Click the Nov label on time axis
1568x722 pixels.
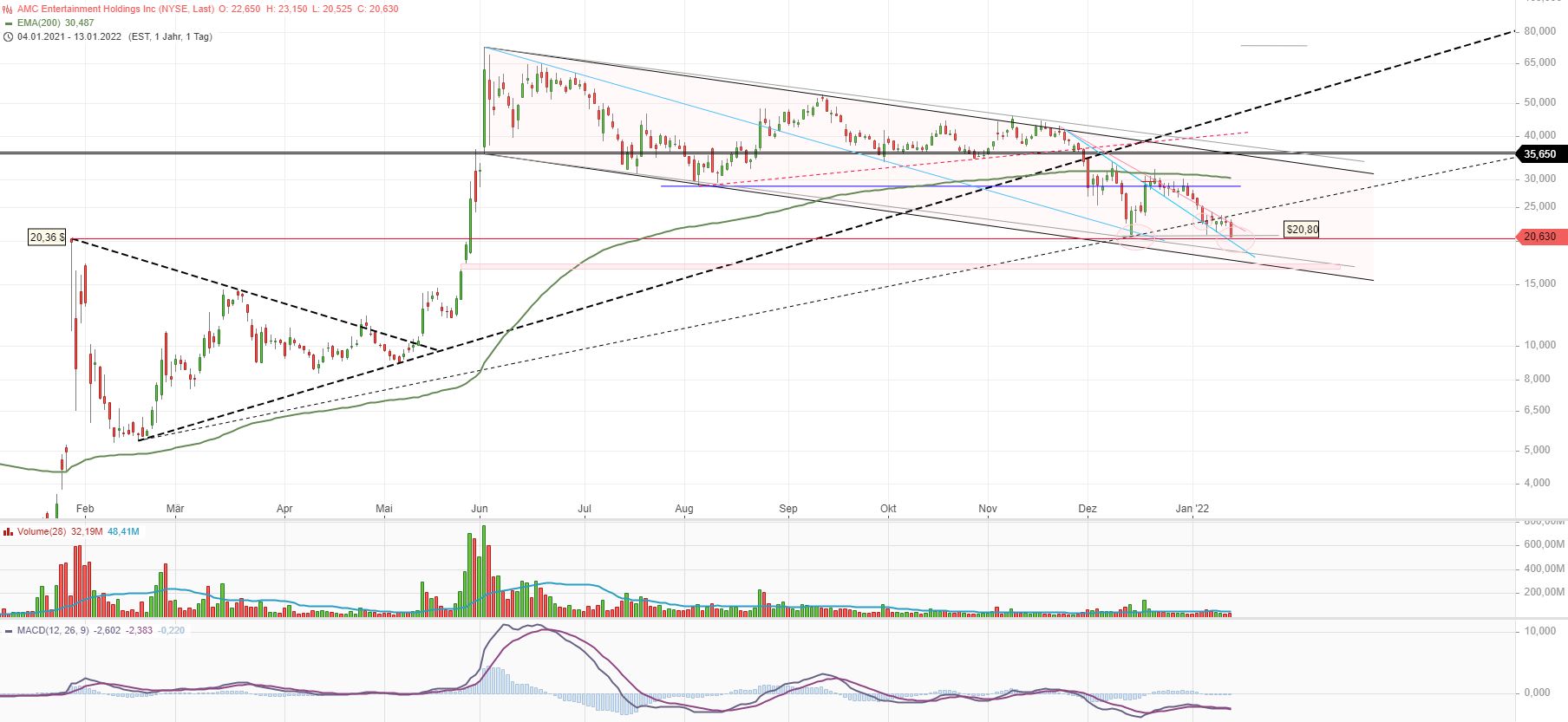tap(988, 509)
